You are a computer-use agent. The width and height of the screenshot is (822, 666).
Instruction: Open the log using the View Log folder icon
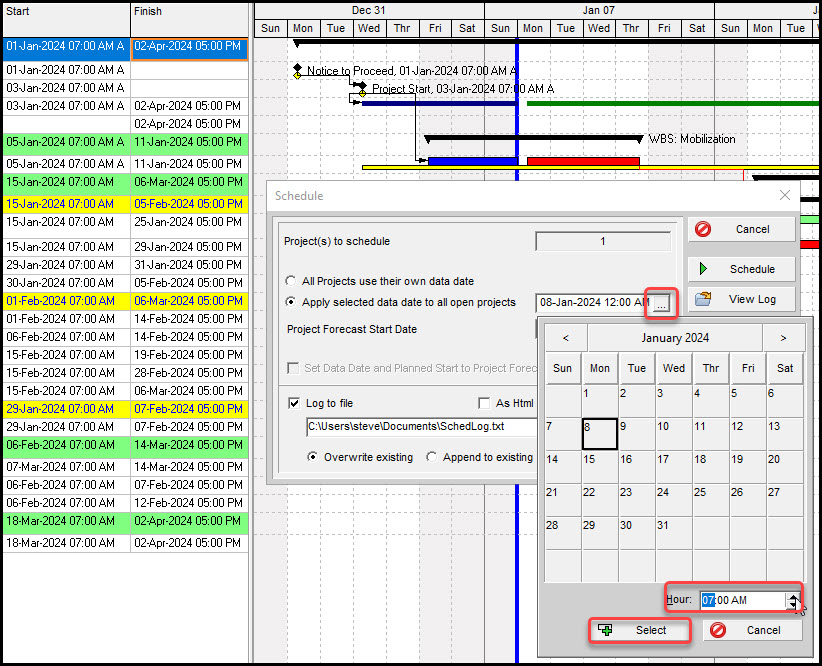[703, 299]
